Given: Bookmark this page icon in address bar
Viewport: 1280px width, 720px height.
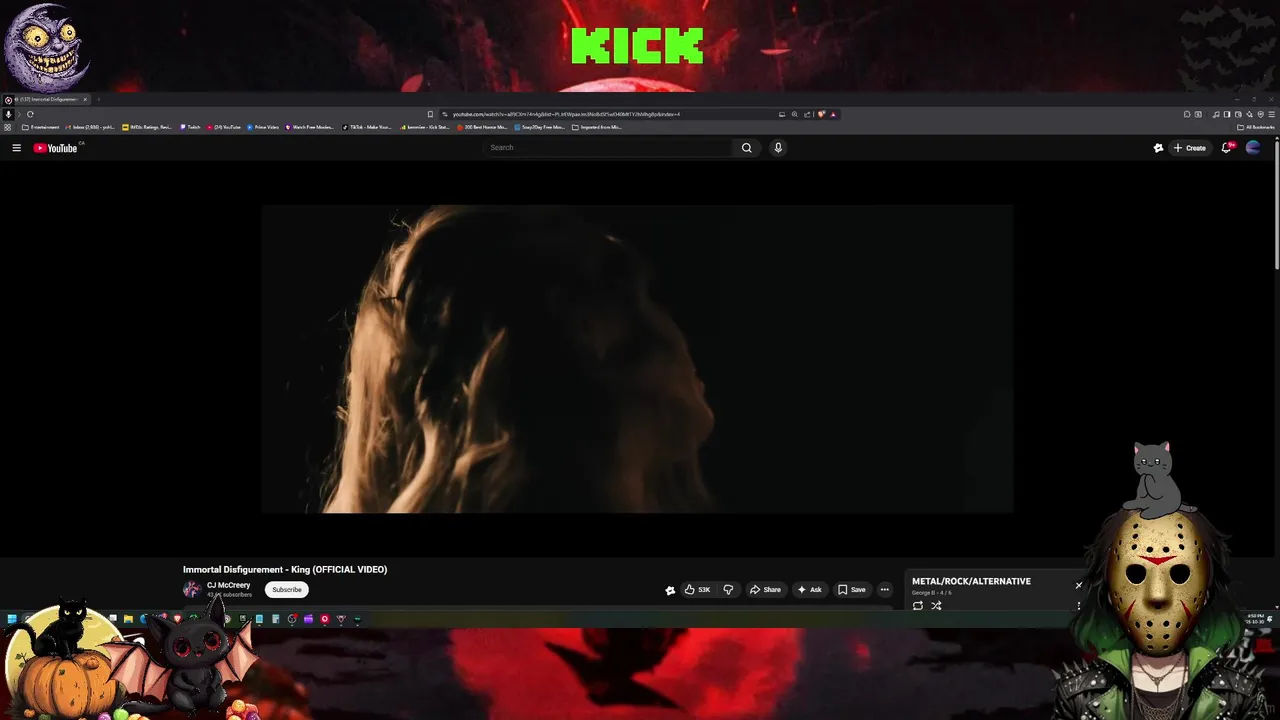Looking at the screenshot, I should pos(430,114).
